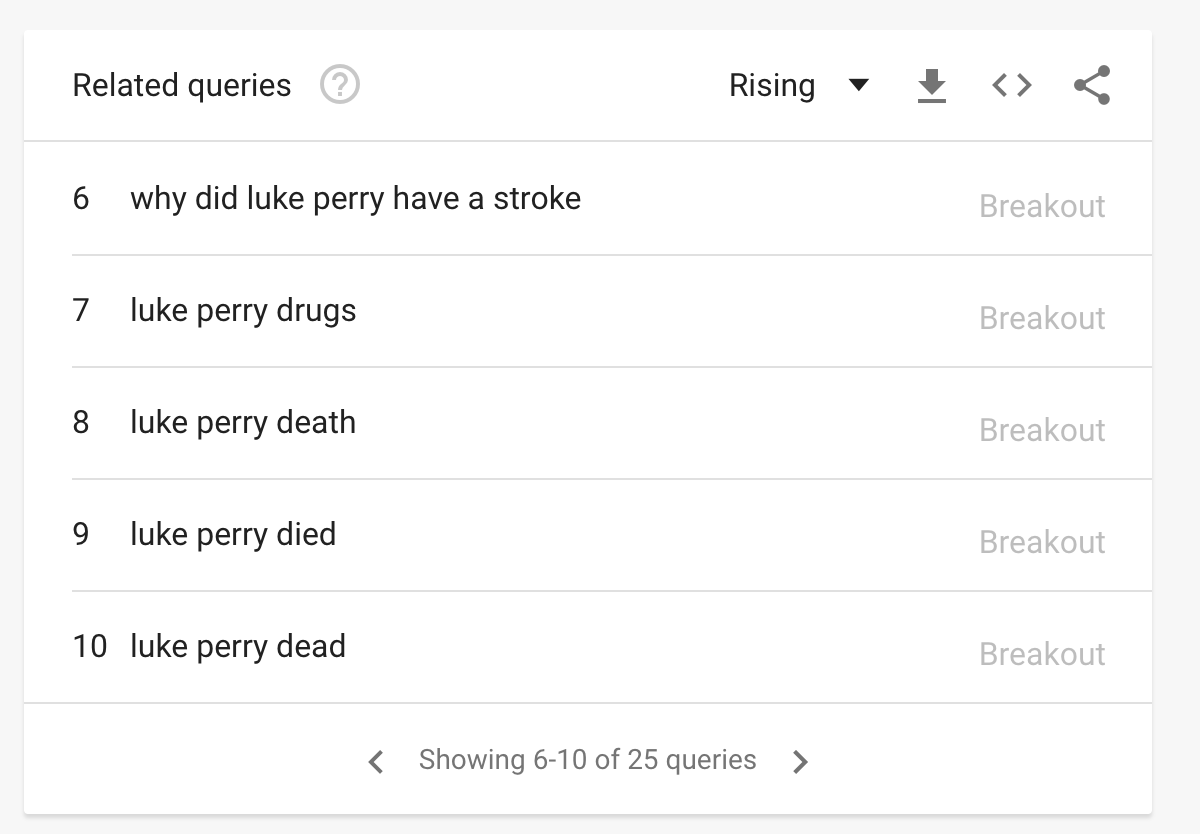Click the 'Related queries' card title
This screenshot has width=1200, height=834.
(182, 86)
